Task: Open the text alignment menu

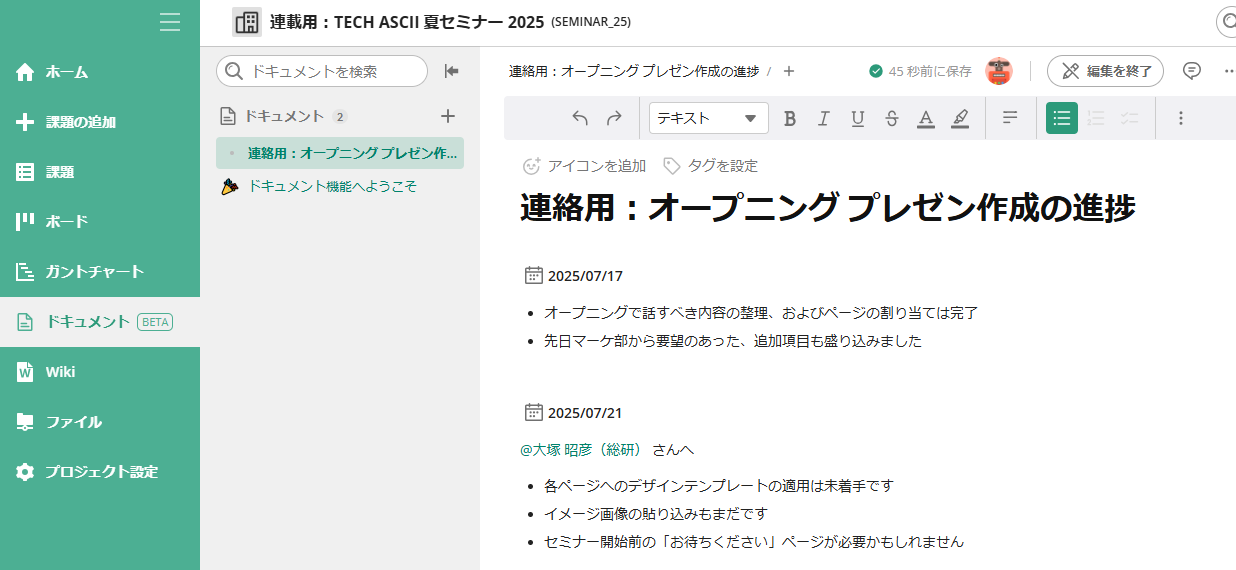Action: point(1010,118)
